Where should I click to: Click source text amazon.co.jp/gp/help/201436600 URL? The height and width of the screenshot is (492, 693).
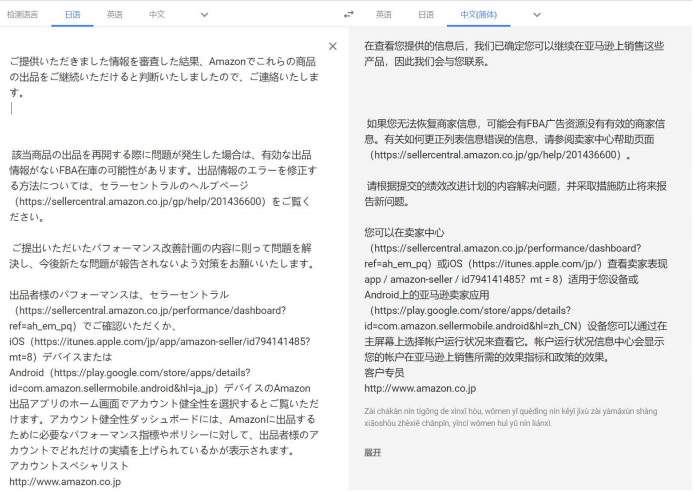pos(140,202)
